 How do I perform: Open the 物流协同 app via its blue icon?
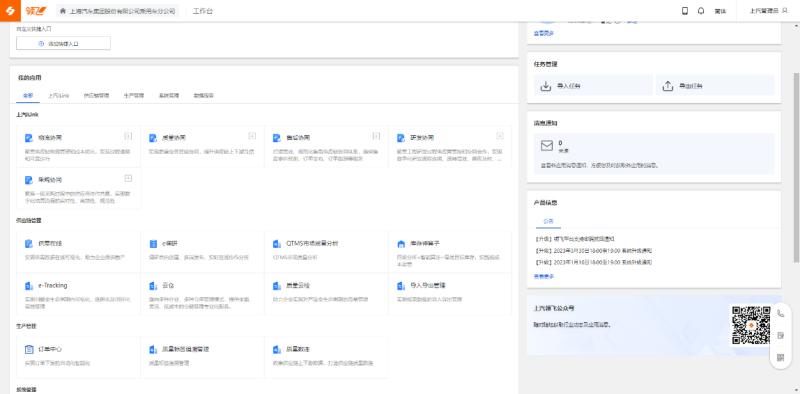(29, 138)
